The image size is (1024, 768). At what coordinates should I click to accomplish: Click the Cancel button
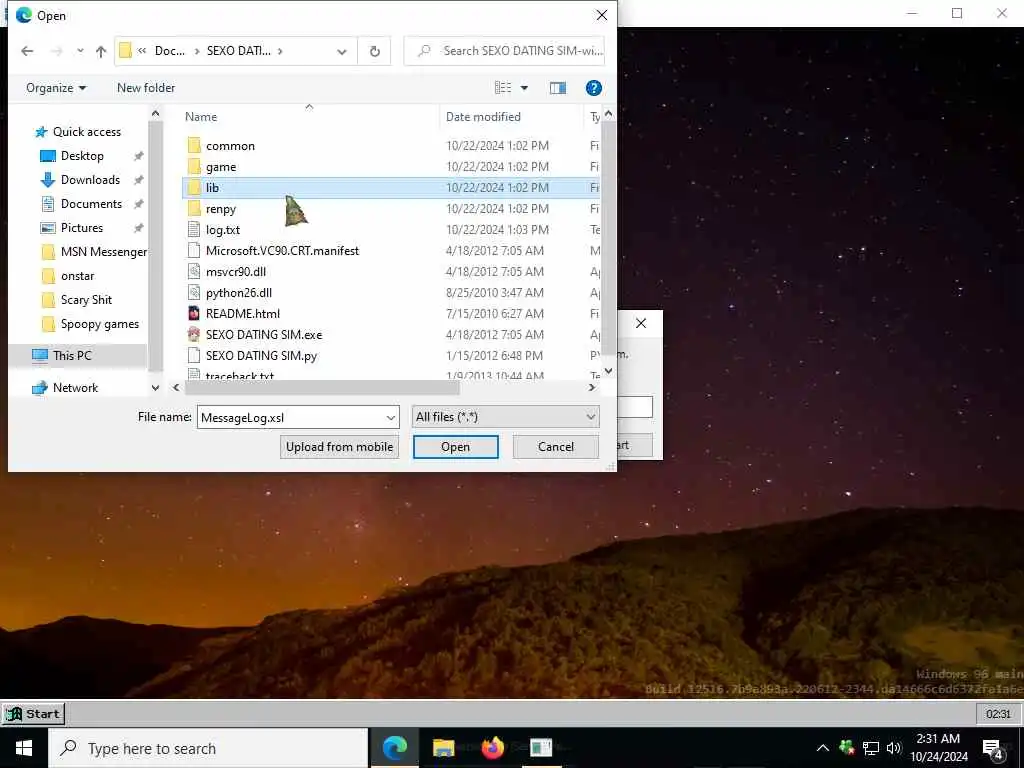[x=556, y=447]
